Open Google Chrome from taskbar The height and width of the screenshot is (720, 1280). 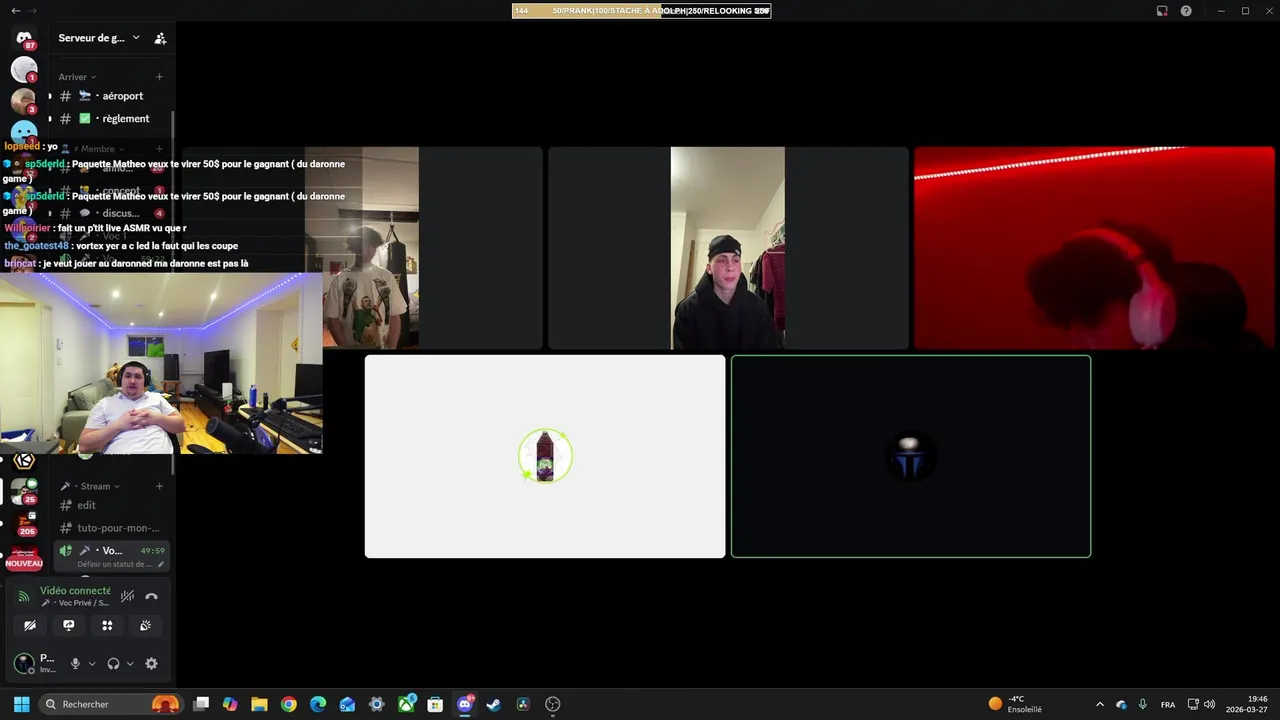(x=289, y=704)
